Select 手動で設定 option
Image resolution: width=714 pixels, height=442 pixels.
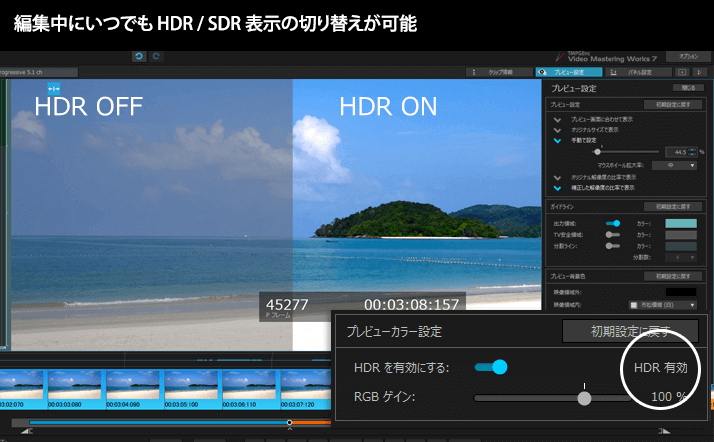[x=575, y=140]
